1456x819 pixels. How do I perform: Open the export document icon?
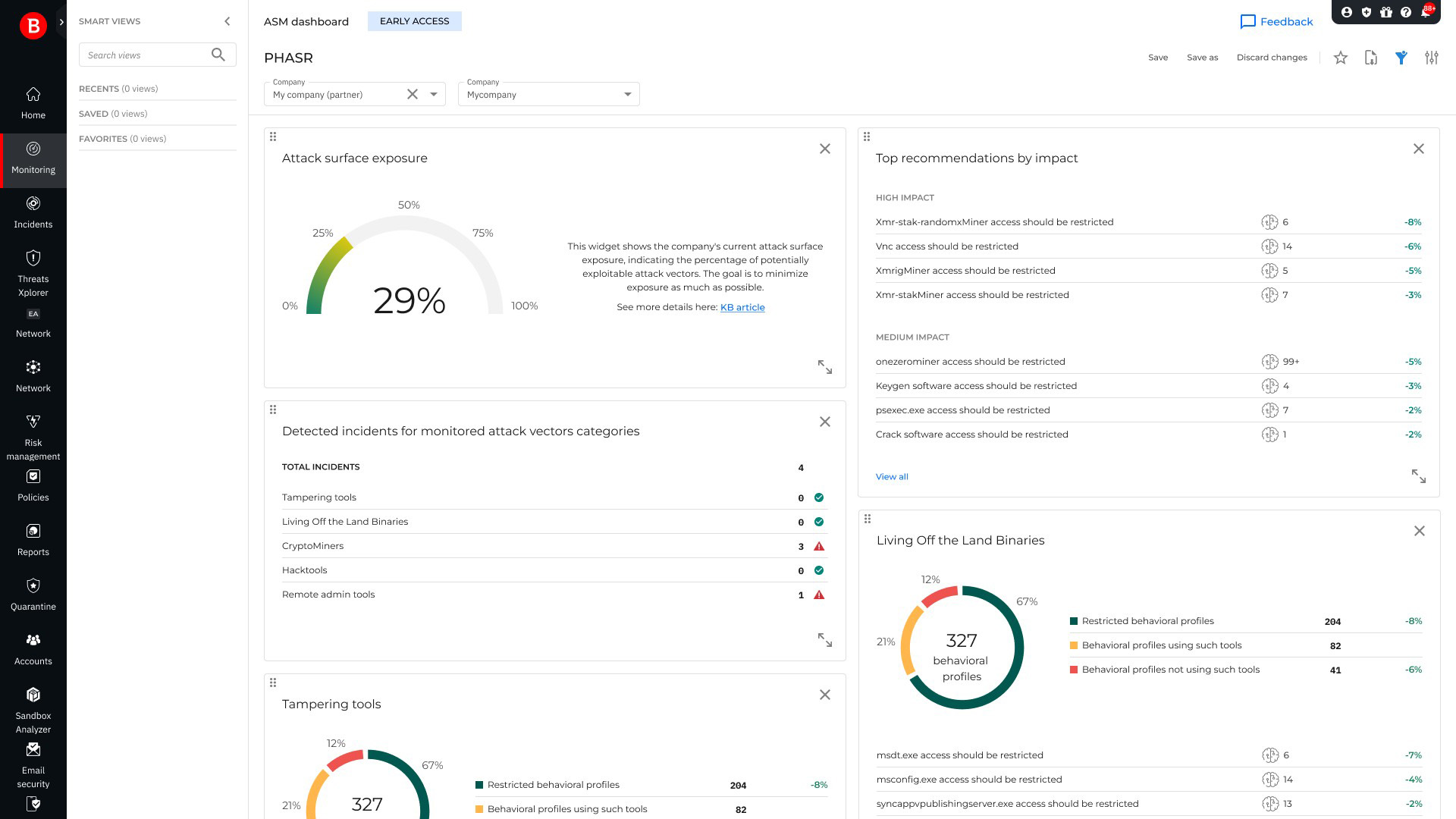1370,58
